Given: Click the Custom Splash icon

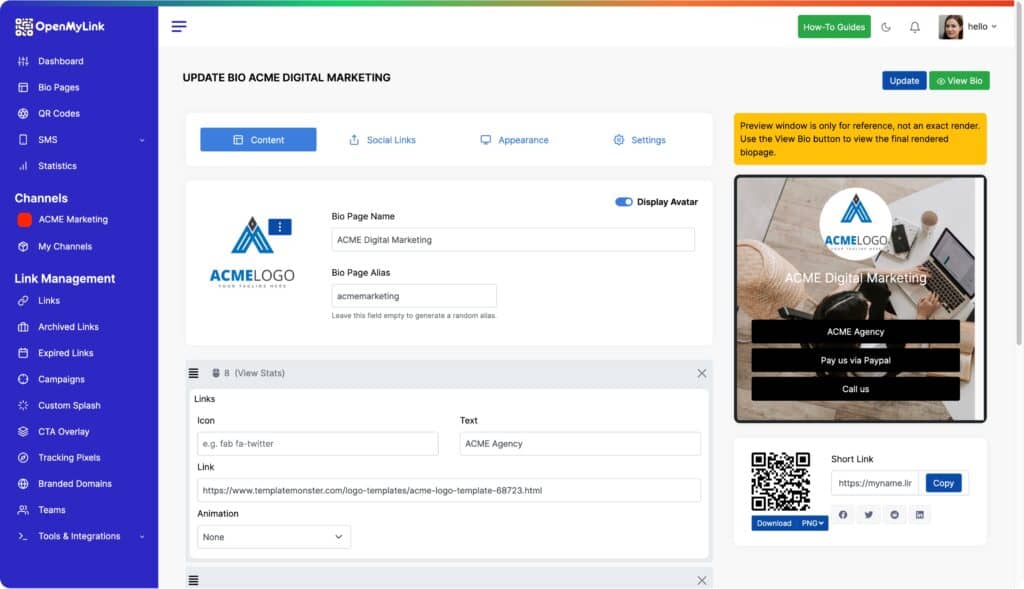Looking at the screenshot, I should [x=23, y=405].
